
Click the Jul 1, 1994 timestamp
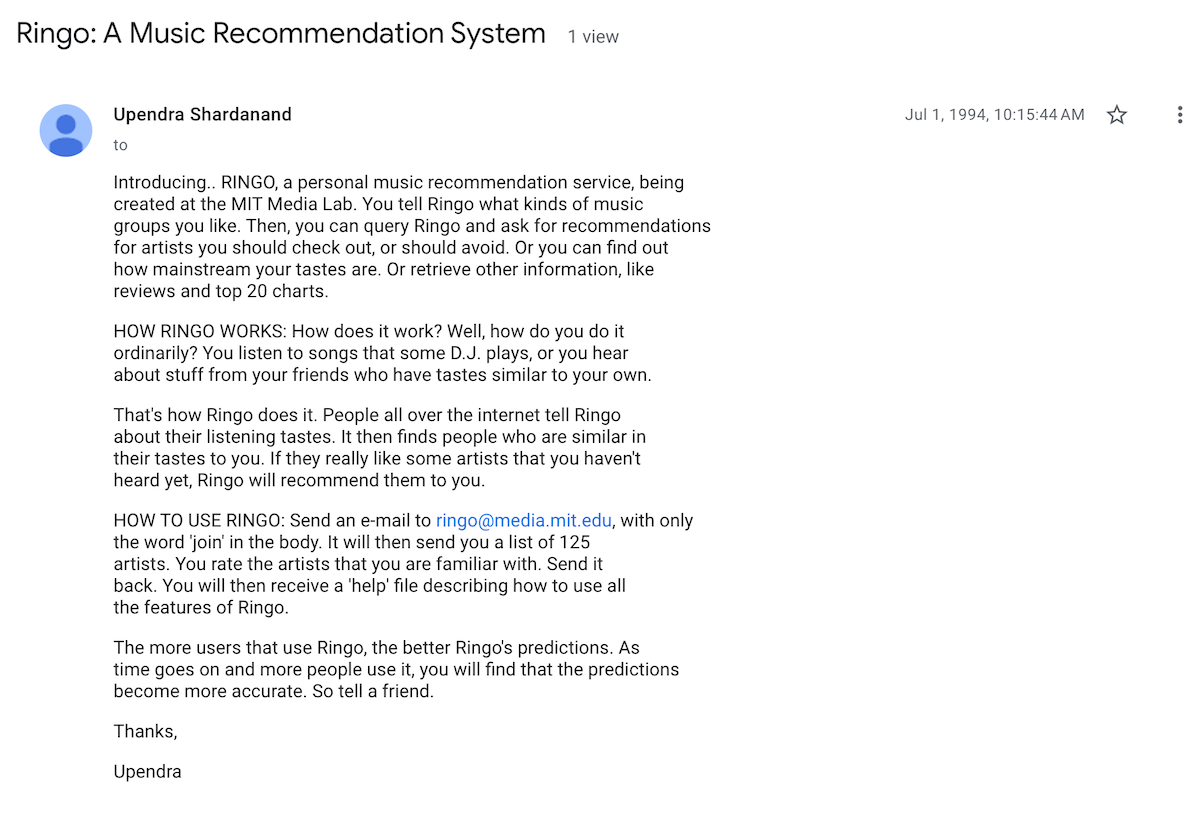click(994, 115)
